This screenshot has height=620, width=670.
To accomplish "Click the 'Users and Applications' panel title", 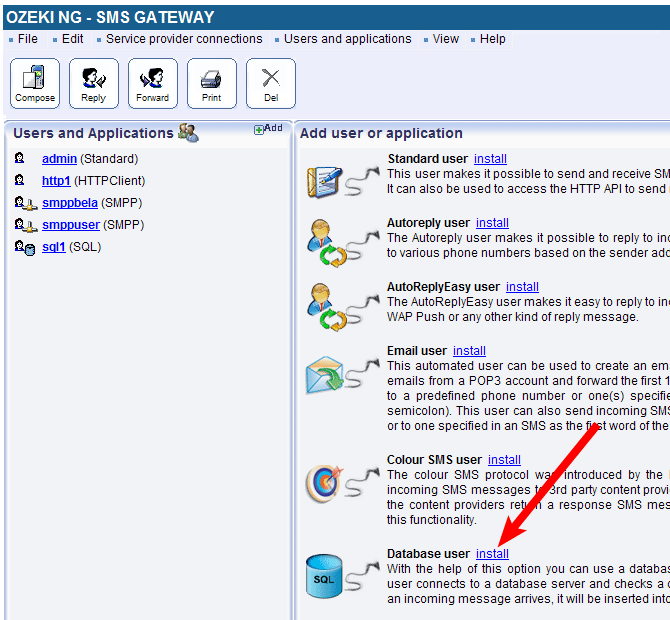I will (93, 133).
